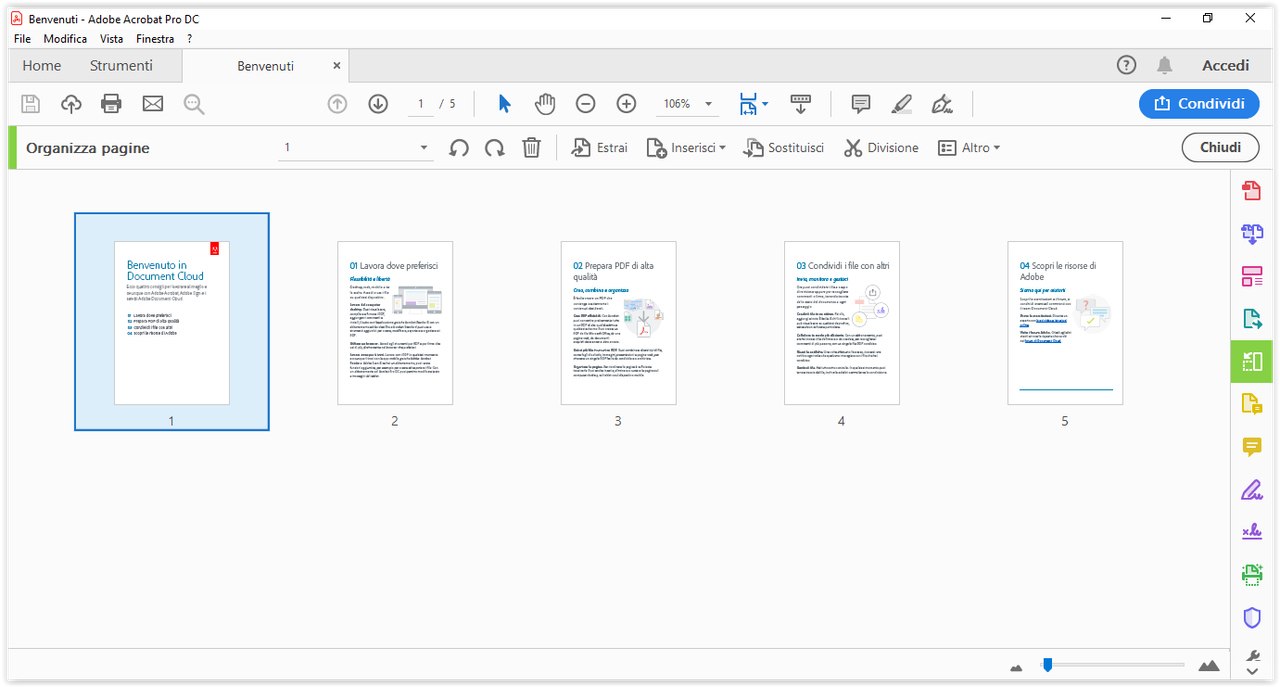
Task: Click the Sostituisci pages button
Action: pyautogui.click(x=783, y=148)
